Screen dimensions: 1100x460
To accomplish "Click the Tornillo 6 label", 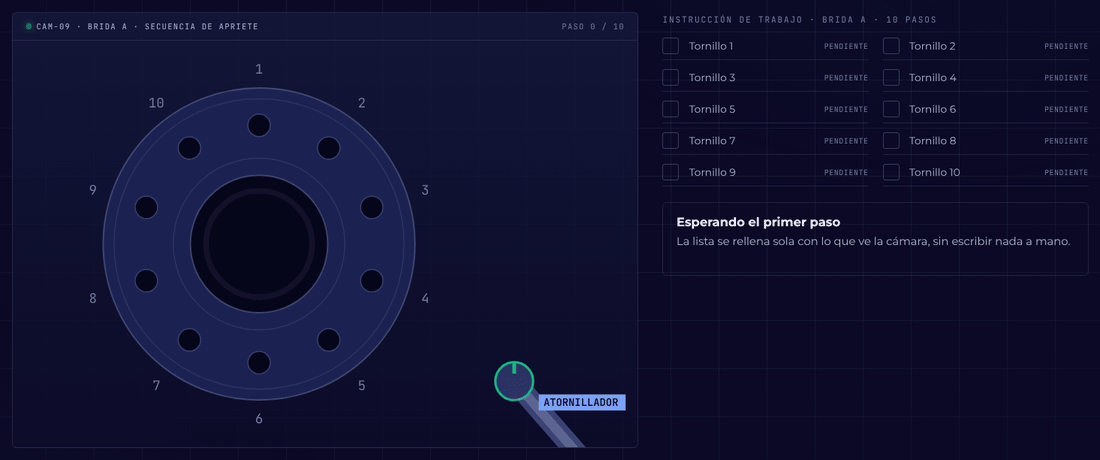I will (932, 109).
